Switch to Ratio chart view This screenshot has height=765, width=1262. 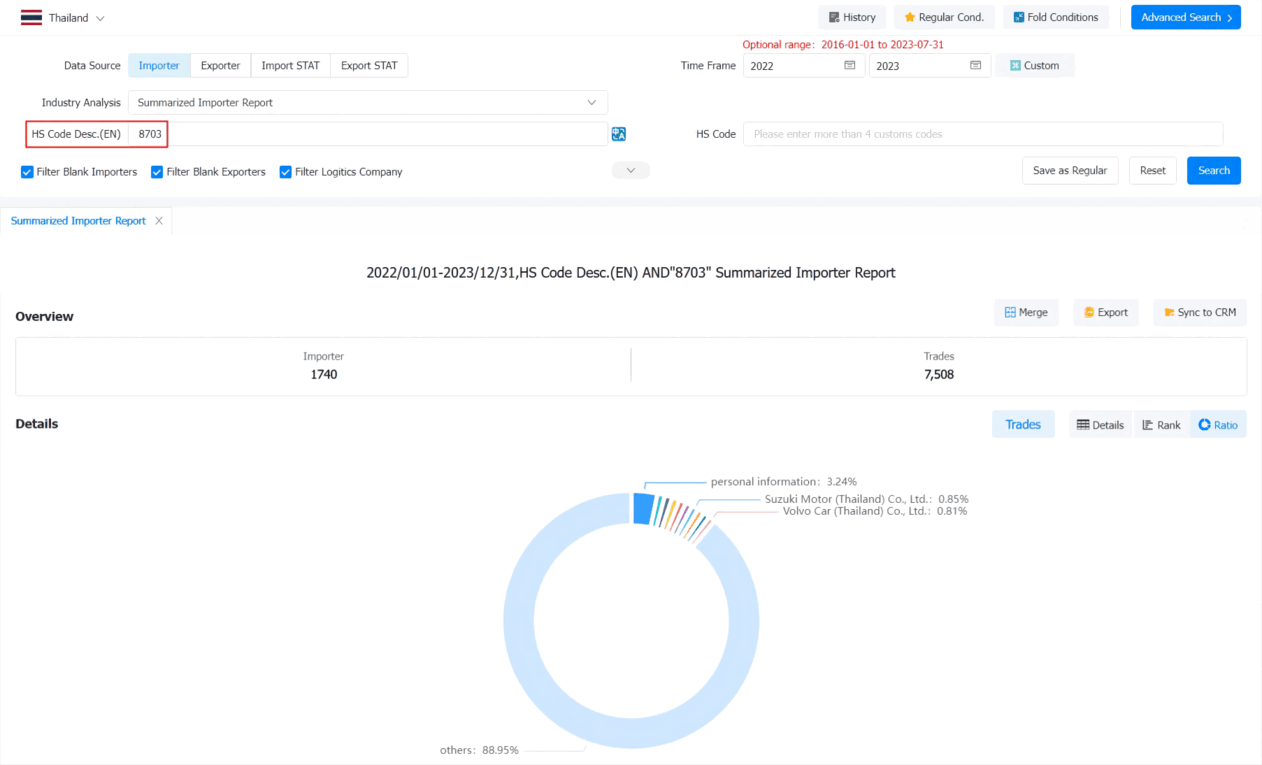pyautogui.click(x=1218, y=425)
